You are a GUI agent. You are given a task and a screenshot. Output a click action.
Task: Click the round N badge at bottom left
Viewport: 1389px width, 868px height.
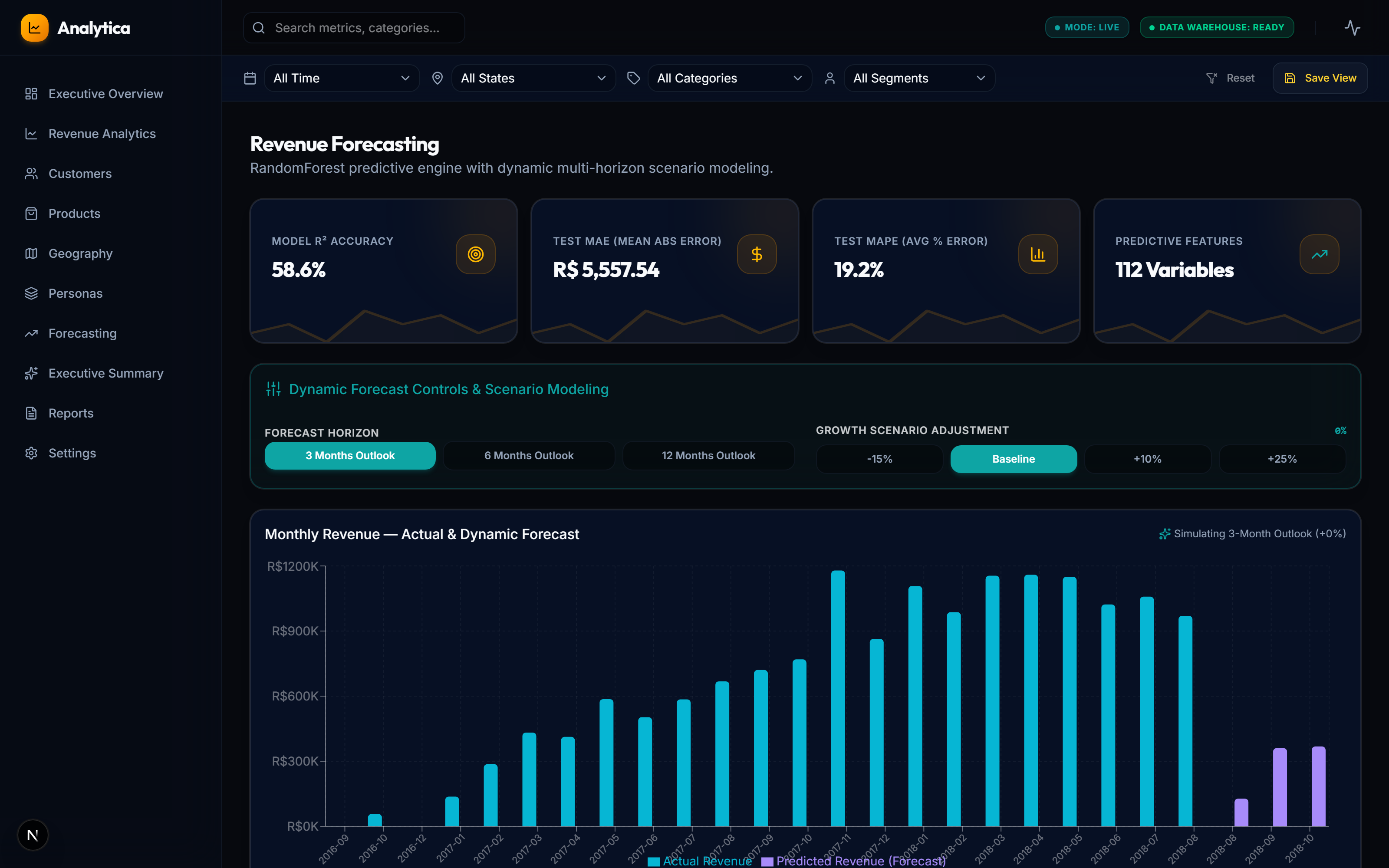coord(33,835)
